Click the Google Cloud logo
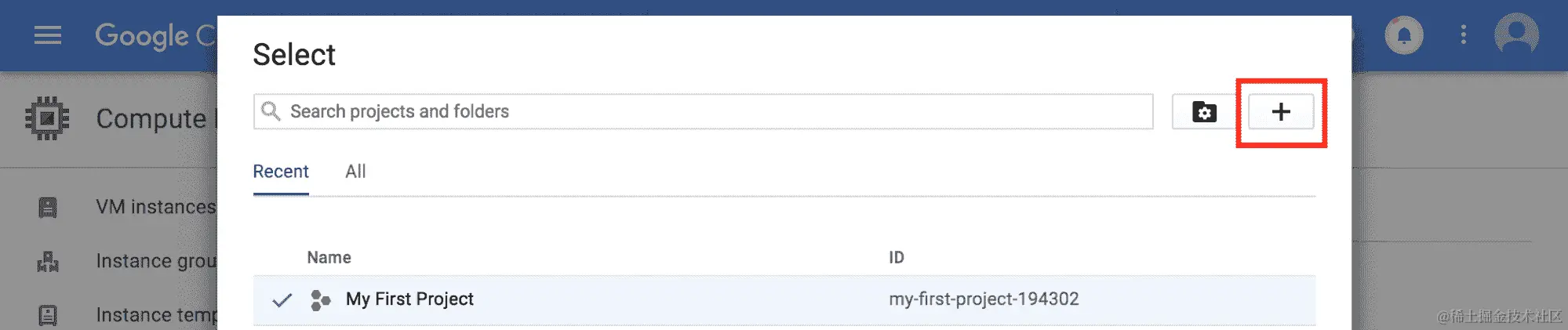 click(155, 35)
